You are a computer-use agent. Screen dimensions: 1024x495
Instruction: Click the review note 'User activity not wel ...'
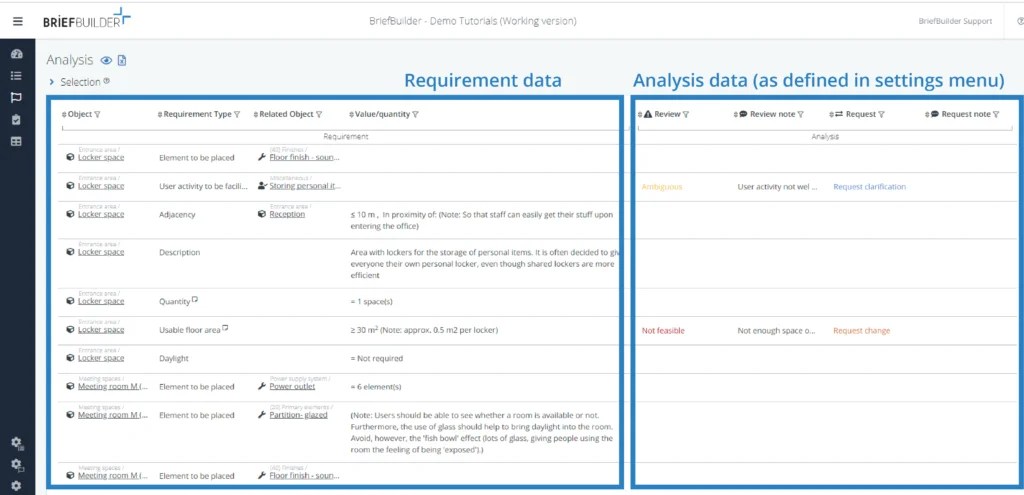777,187
